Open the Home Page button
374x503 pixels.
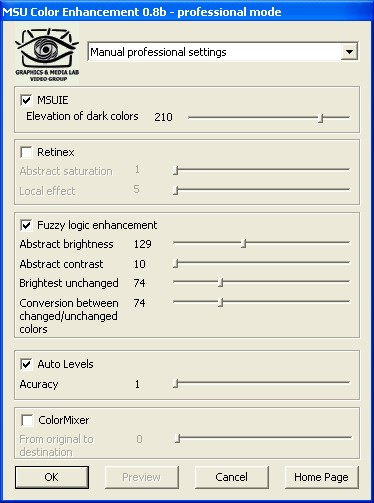[x=321, y=477]
